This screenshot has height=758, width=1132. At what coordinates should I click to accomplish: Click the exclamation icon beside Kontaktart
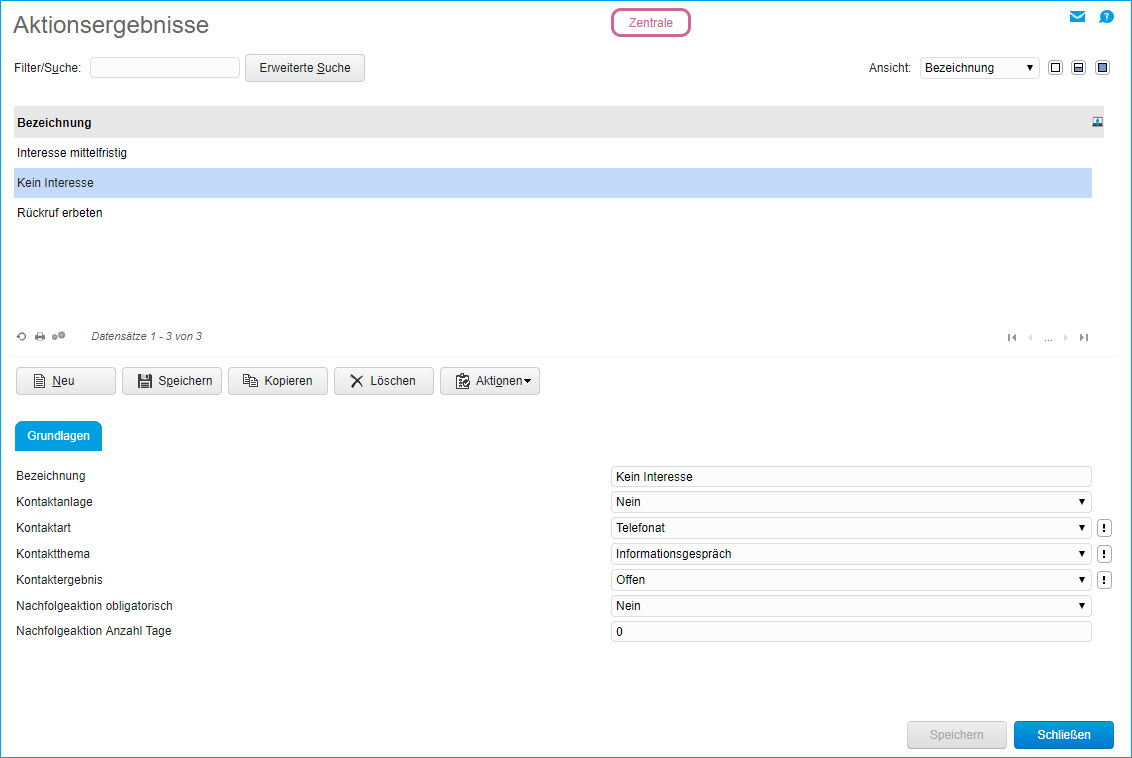(x=1104, y=528)
